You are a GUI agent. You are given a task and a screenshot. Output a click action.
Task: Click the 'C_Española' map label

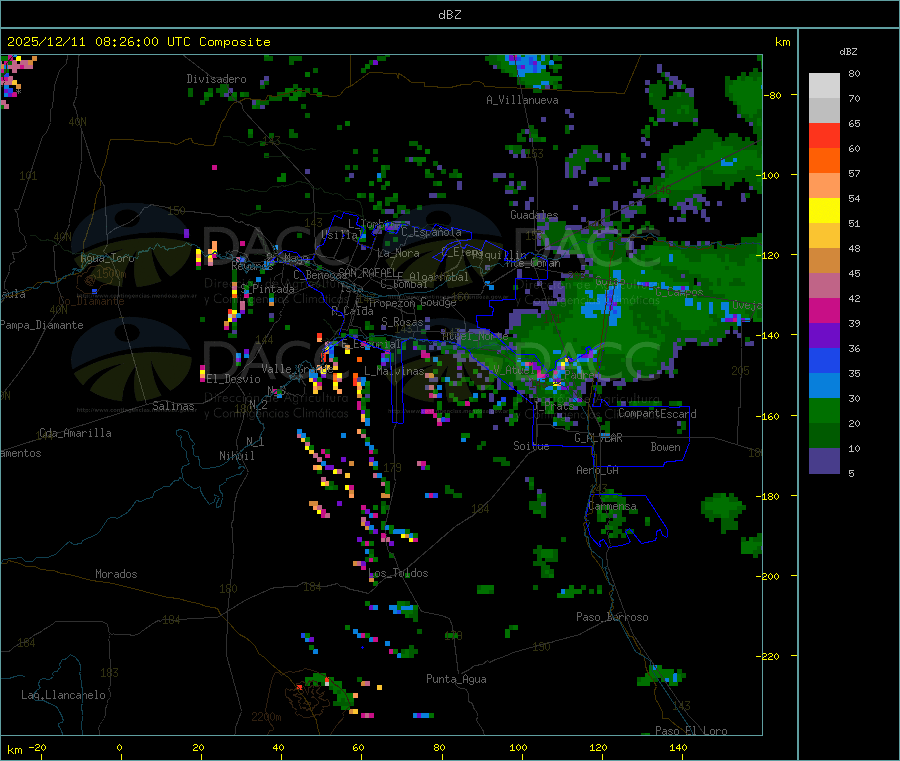coord(432,232)
